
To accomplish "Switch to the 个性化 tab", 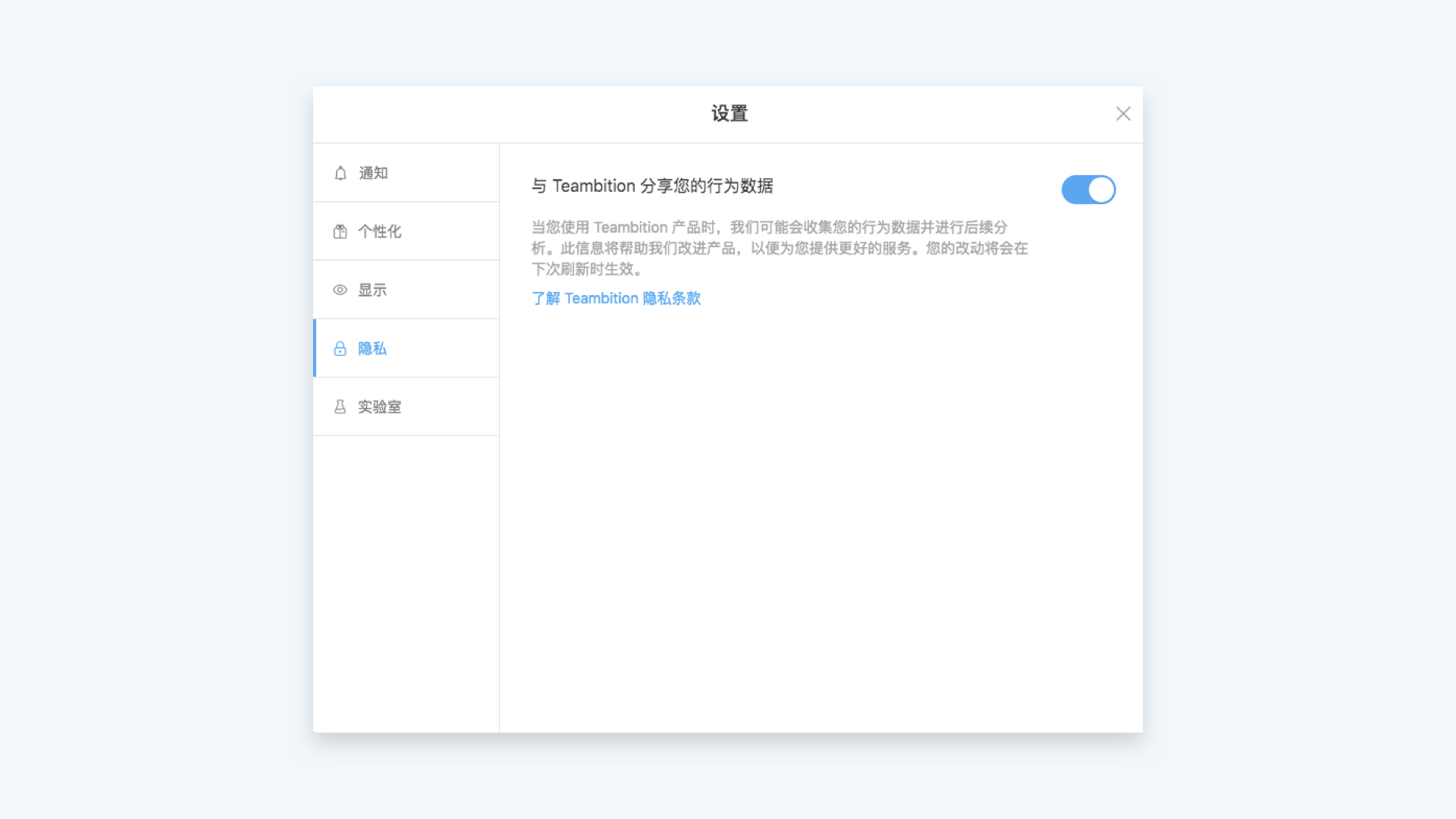I will coord(406,231).
